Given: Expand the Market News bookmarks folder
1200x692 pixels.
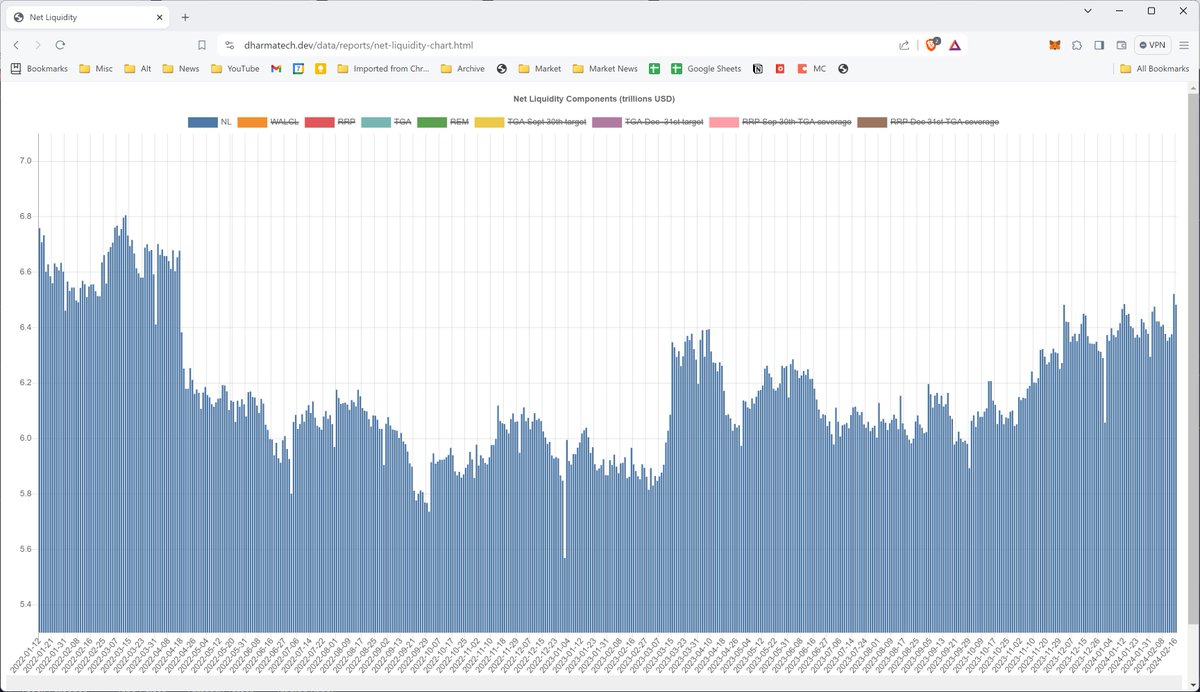Looking at the screenshot, I should point(605,69).
